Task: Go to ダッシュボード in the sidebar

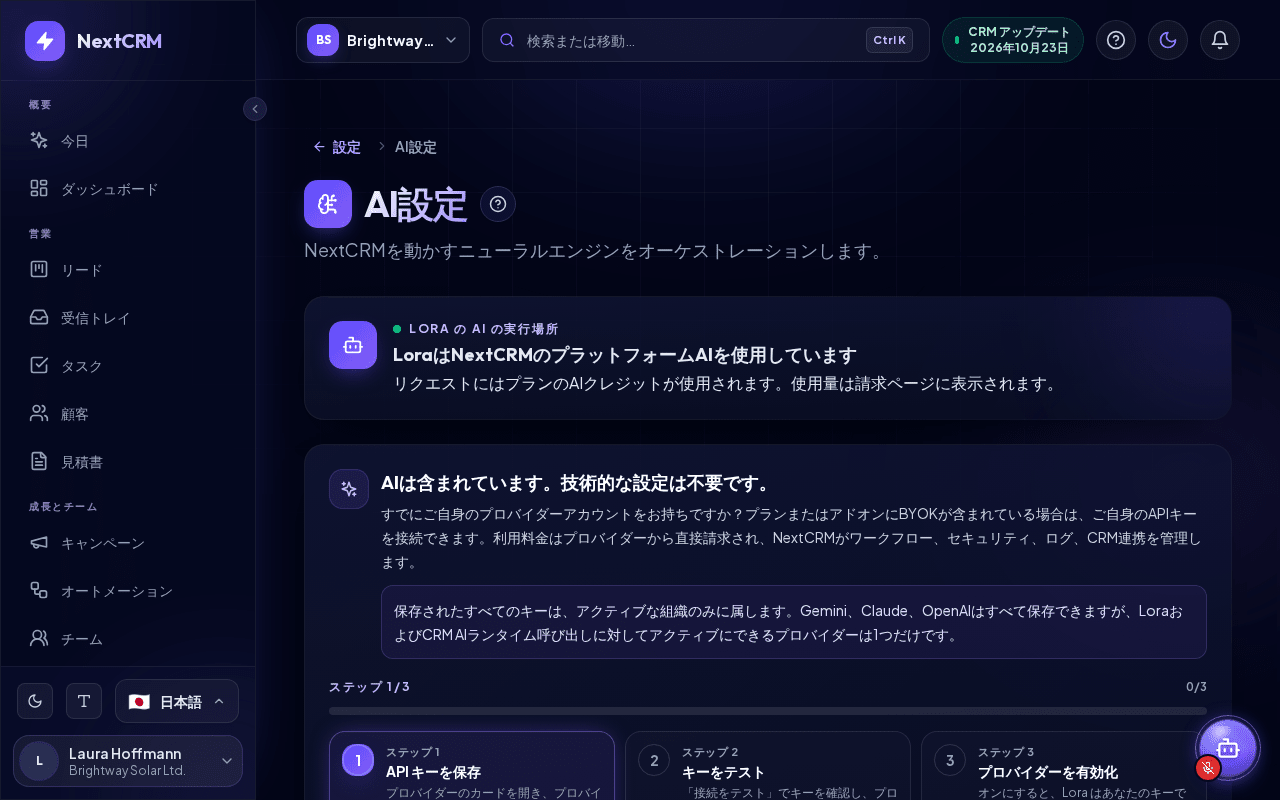Action: 128,189
